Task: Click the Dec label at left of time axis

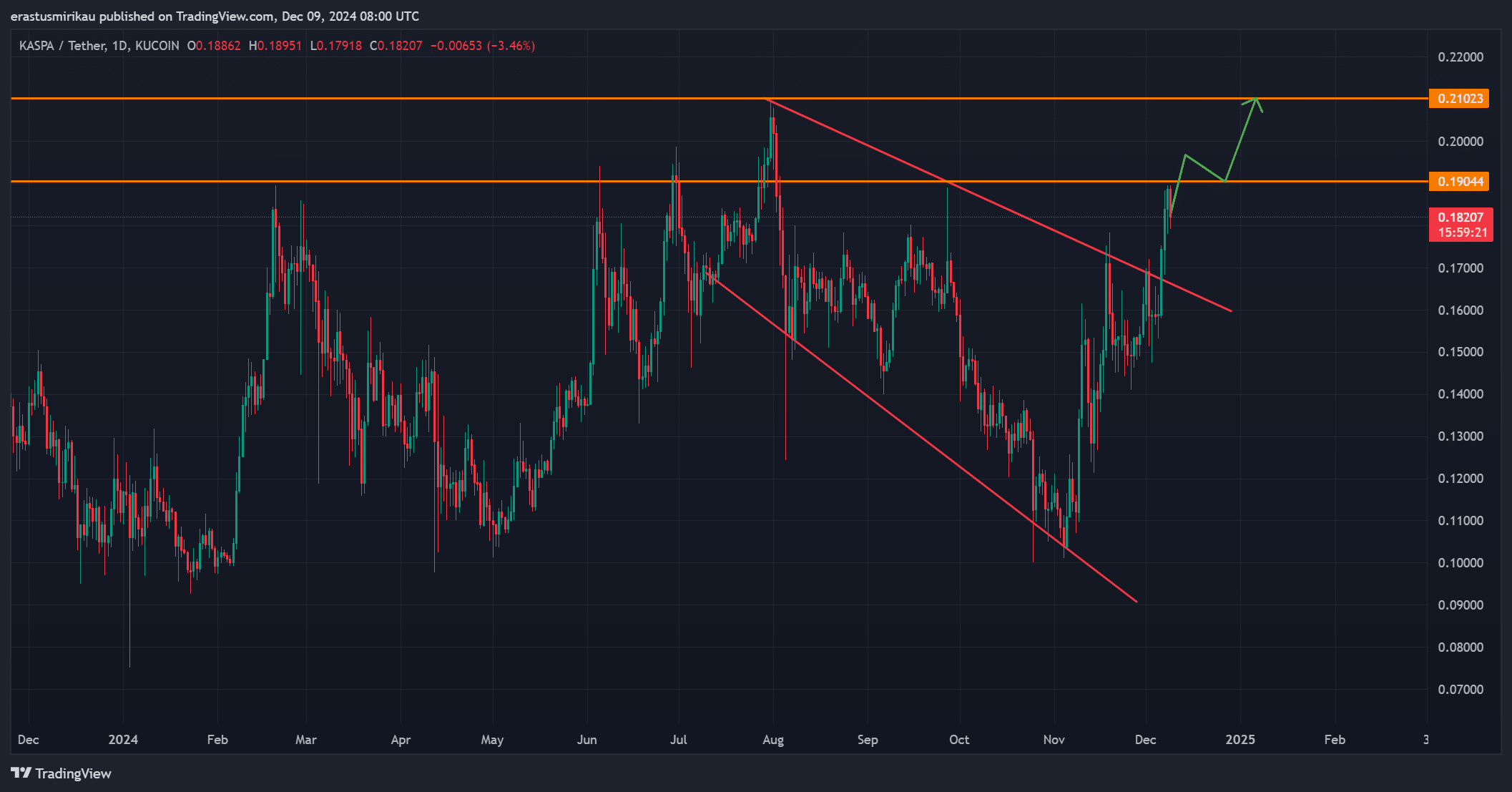Action: 28,740
